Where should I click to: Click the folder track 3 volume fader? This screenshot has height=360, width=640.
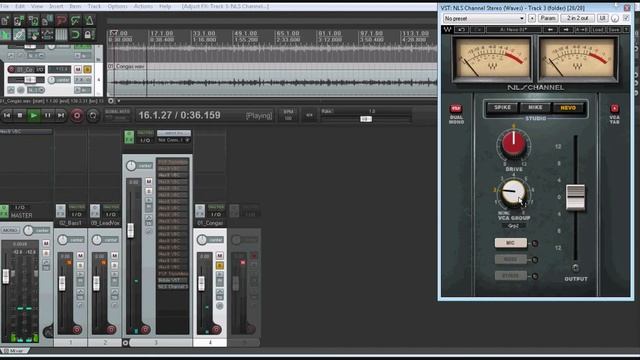tap(131, 231)
